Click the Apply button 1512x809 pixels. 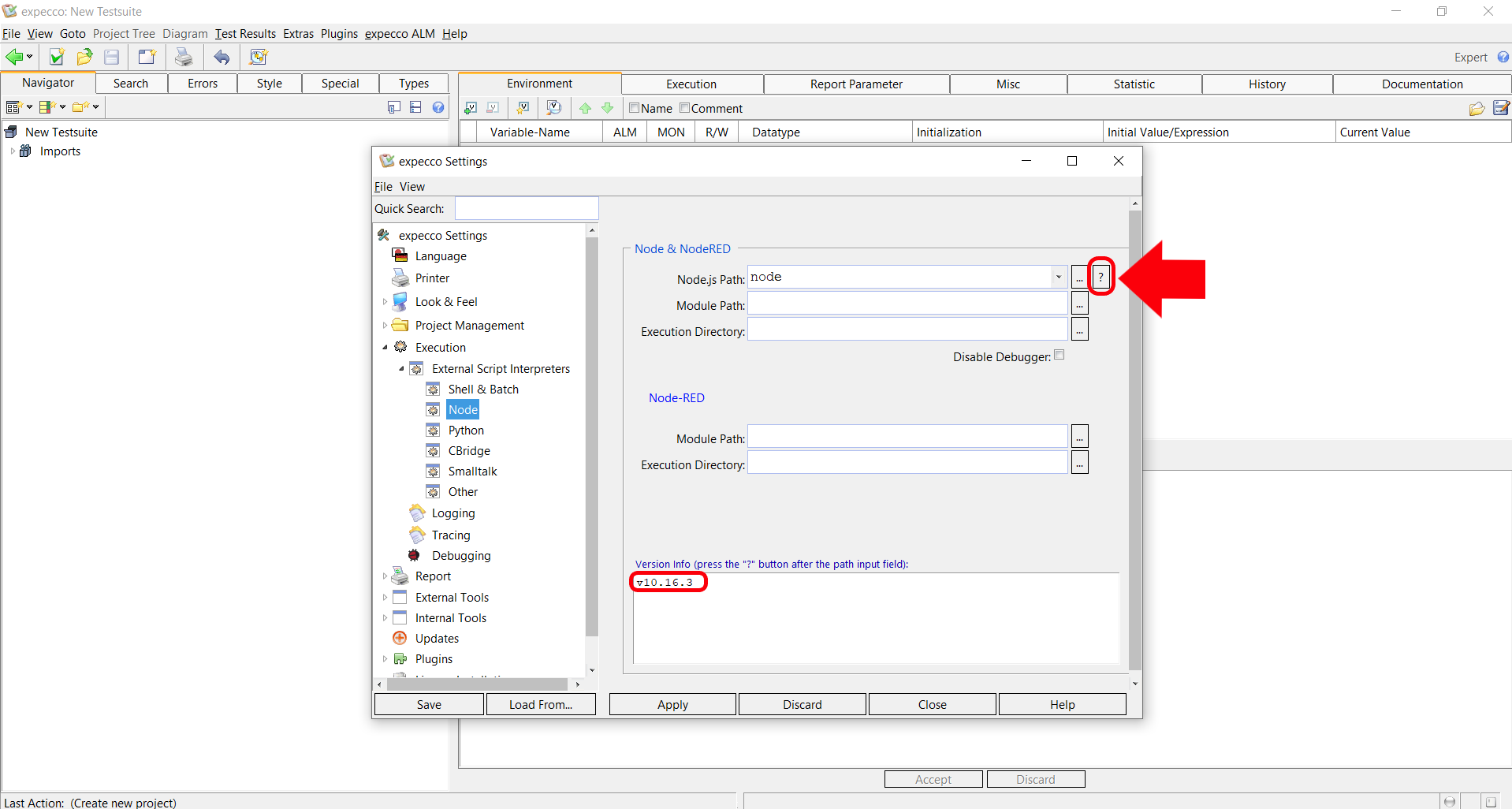[672, 704]
